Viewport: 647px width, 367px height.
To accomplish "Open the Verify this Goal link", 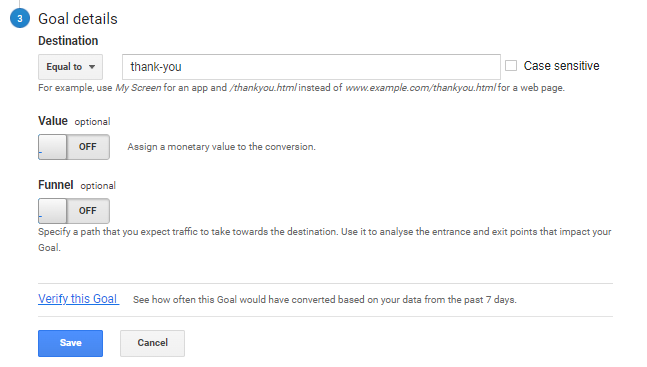I will click(x=78, y=299).
